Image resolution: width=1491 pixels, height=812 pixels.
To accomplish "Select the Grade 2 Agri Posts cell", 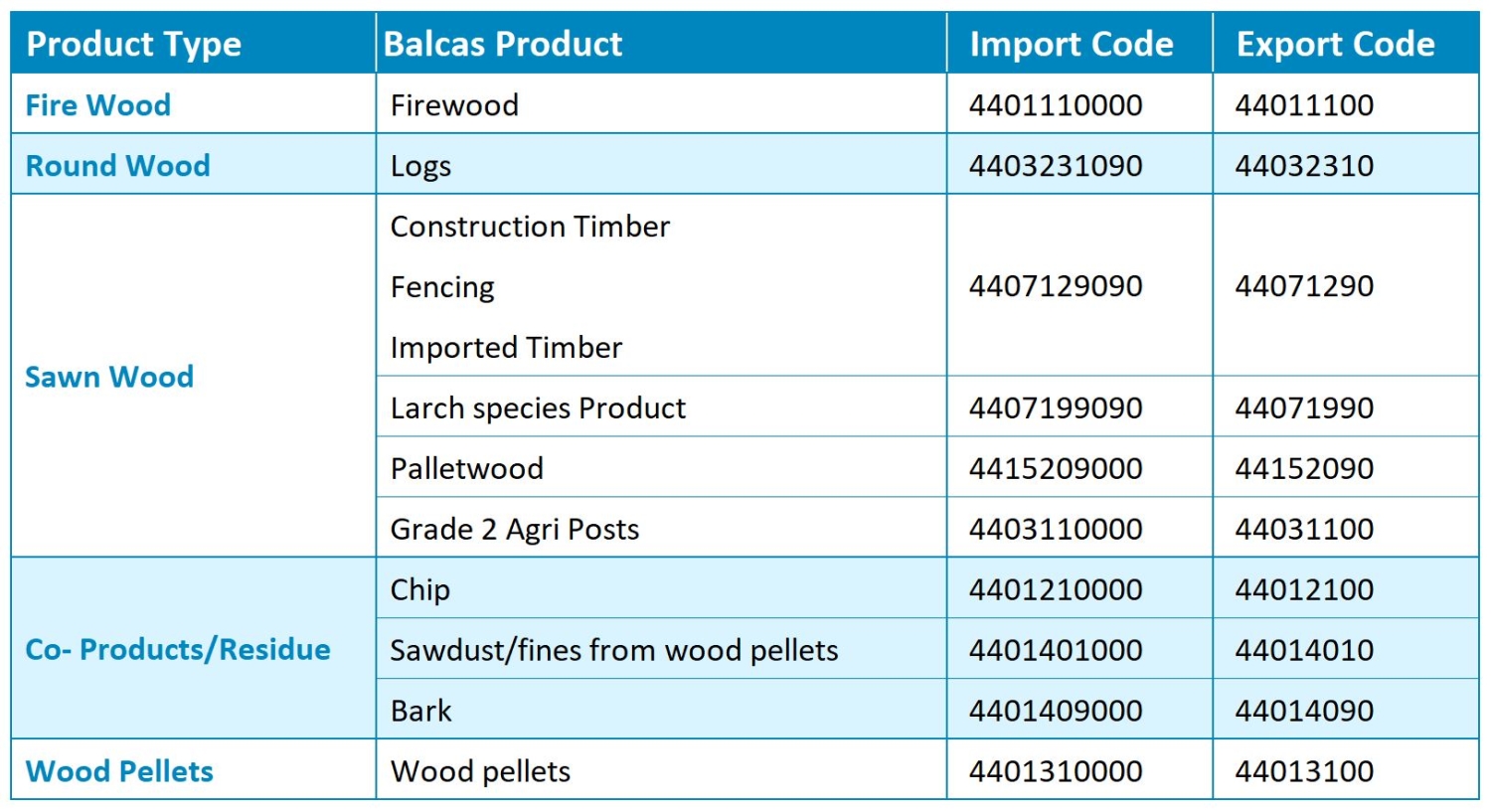I will click(x=514, y=530).
